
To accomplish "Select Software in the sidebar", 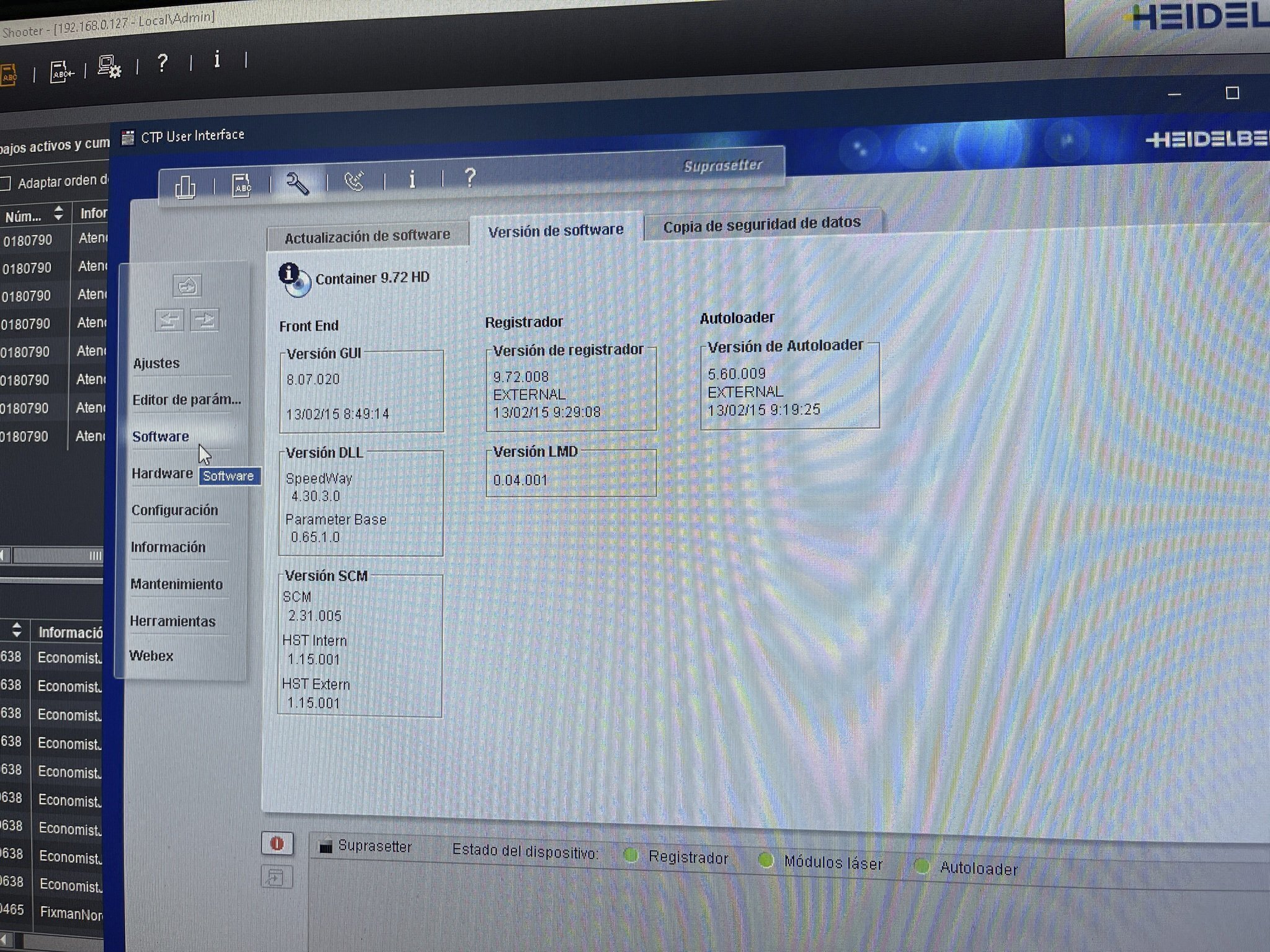I will click(161, 436).
